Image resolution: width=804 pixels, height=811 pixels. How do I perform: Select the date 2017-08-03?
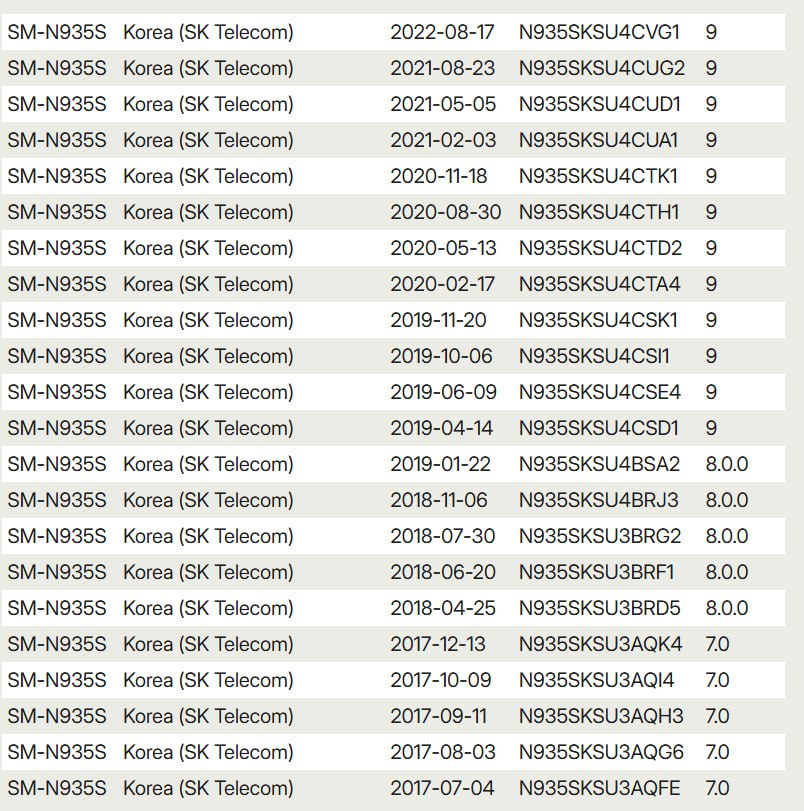[x=443, y=752]
